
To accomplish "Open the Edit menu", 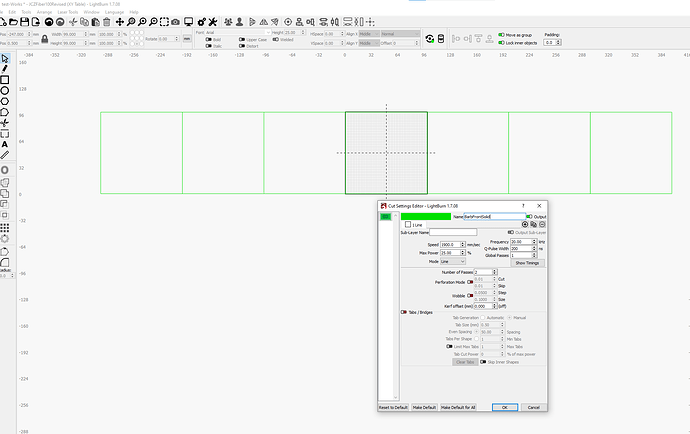I will 12,12.
